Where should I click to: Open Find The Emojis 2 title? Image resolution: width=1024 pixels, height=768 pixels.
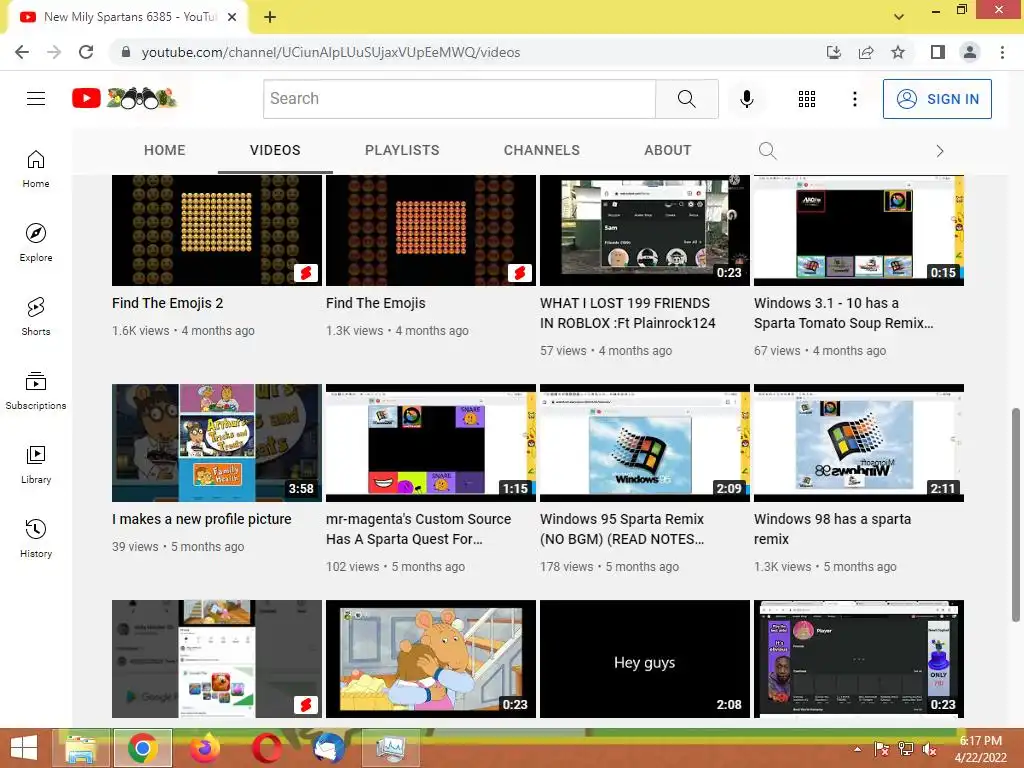click(167, 303)
